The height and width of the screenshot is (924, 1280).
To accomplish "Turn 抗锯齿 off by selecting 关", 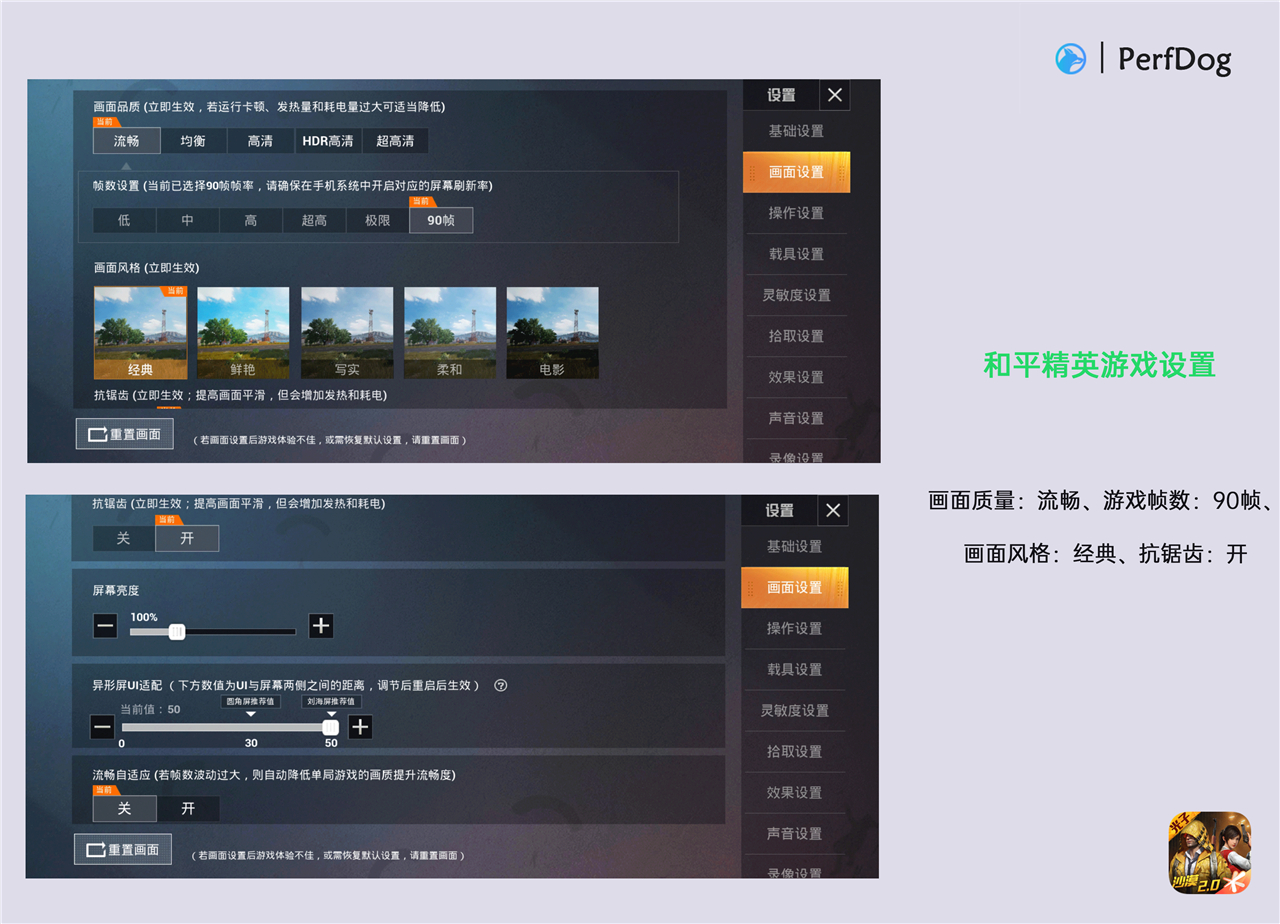I will pyautogui.click(x=124, y=538).
